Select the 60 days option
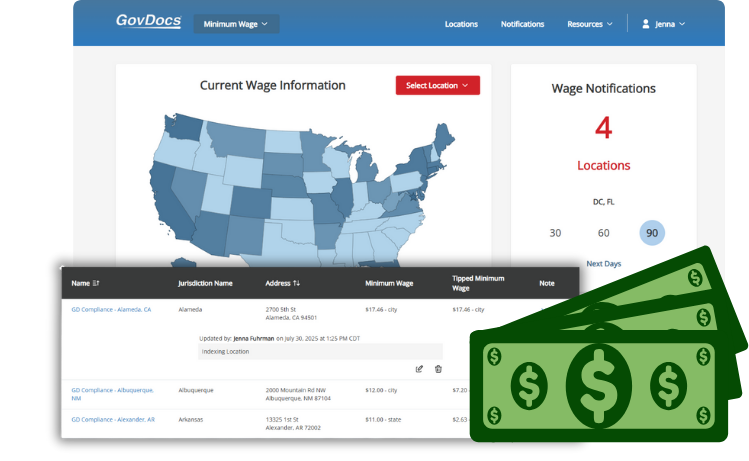This screenshot has width=749, height=461. click(603, 233)
